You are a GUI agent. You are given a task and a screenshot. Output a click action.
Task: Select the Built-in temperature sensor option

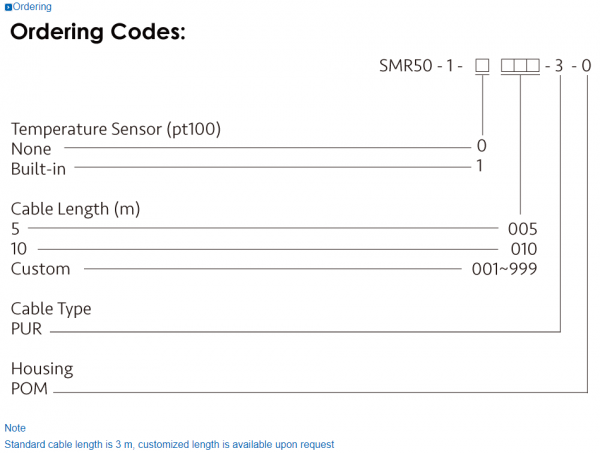(38, 169)
